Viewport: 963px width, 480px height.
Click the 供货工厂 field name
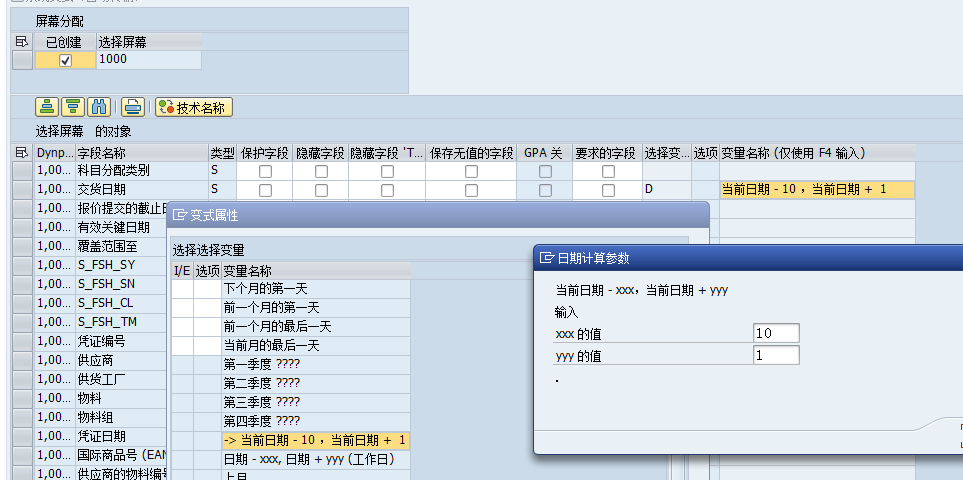[101, 379]
